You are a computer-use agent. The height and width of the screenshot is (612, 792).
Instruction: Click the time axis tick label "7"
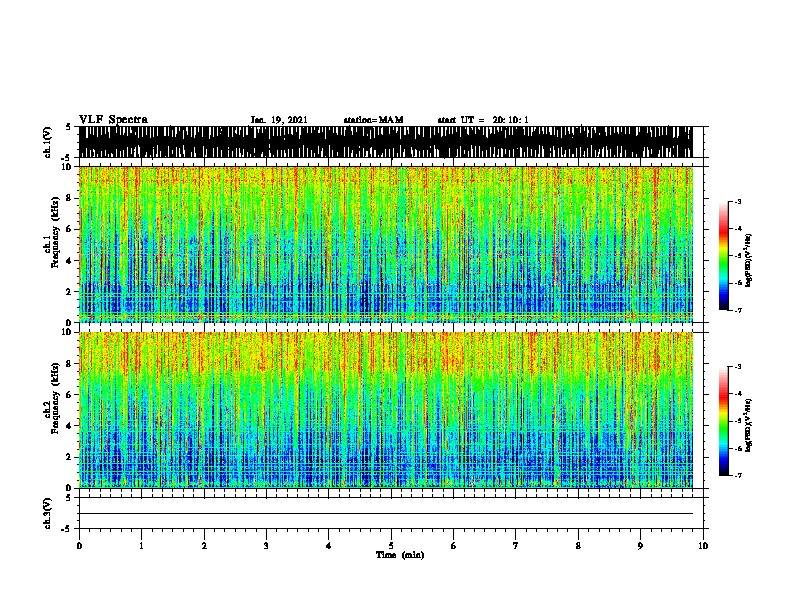click(x=516, y=546)
